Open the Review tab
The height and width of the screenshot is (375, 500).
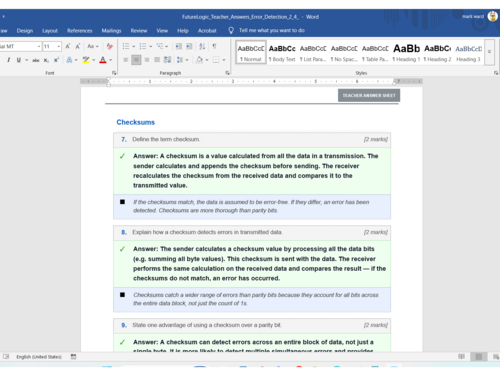139,31
